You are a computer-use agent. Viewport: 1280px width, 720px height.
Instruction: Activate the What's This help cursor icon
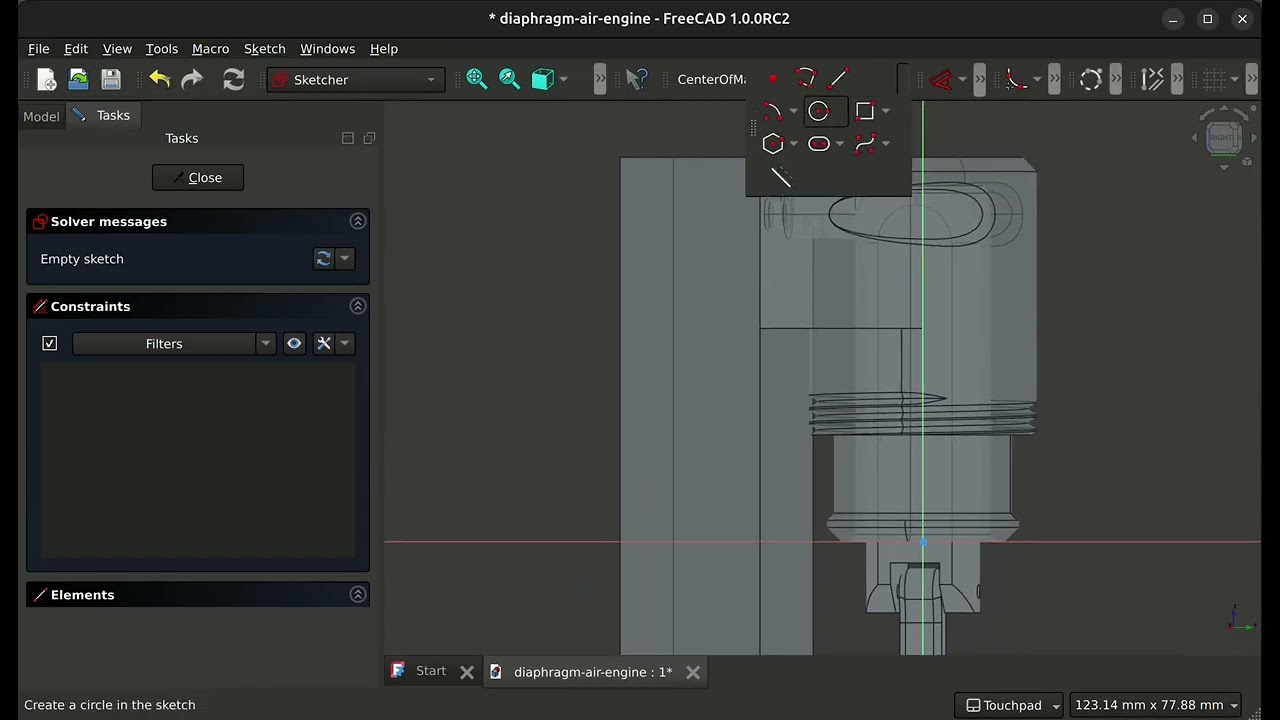pos(637,80)
